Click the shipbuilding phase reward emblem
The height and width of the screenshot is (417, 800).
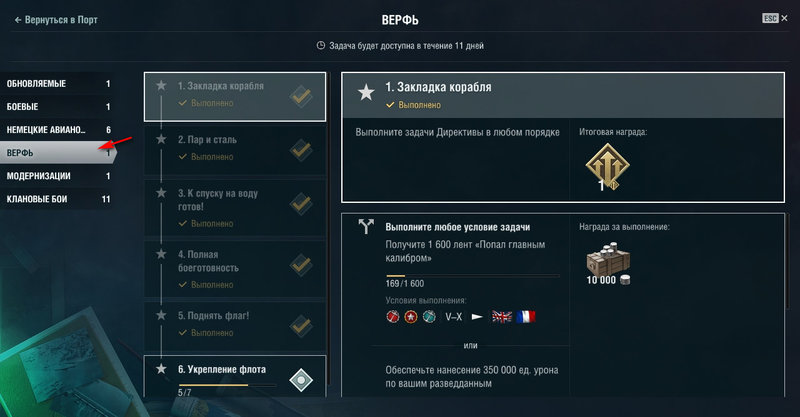point(601,163)
